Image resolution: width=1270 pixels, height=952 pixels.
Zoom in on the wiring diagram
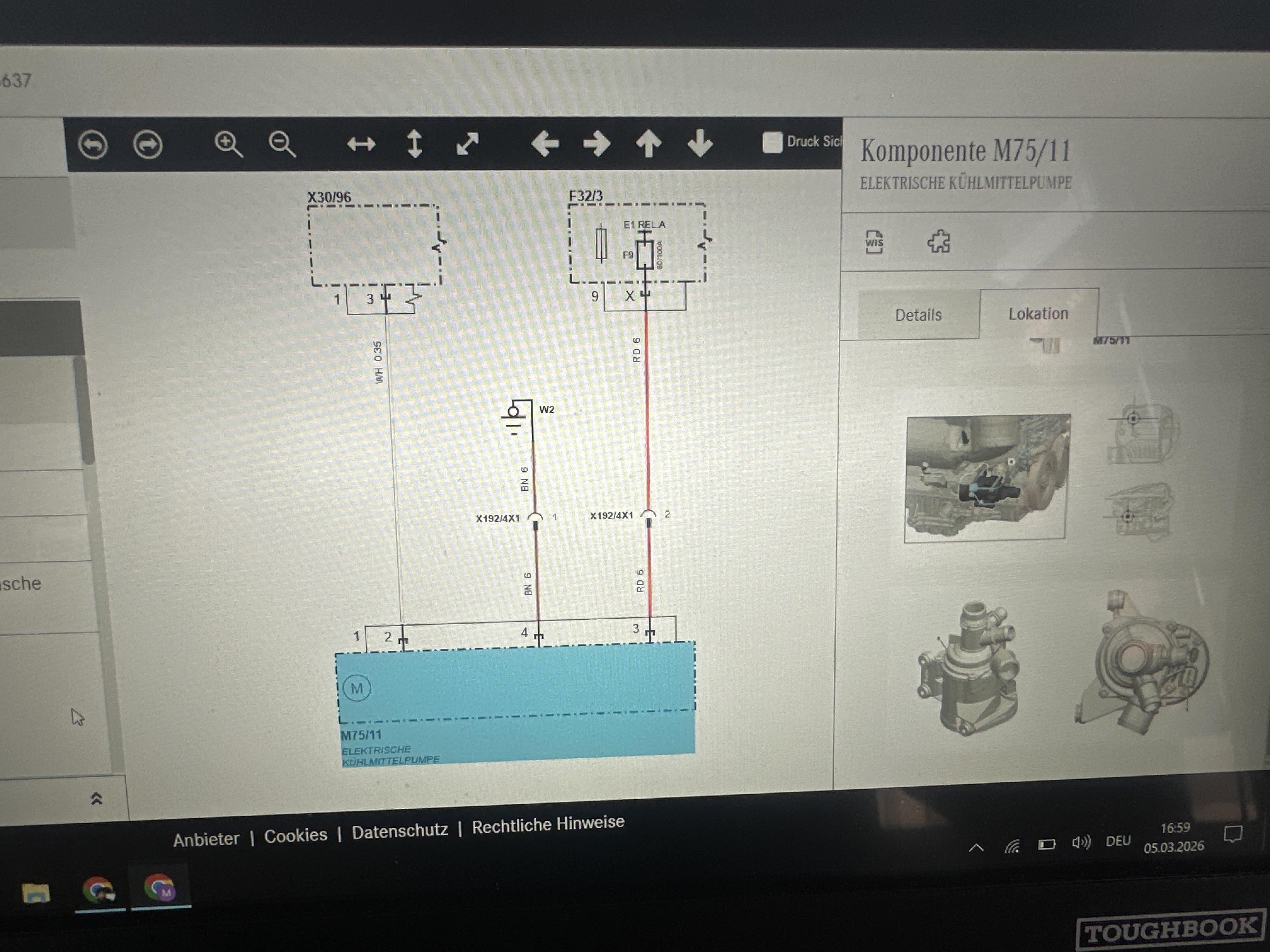click(228, 144)
